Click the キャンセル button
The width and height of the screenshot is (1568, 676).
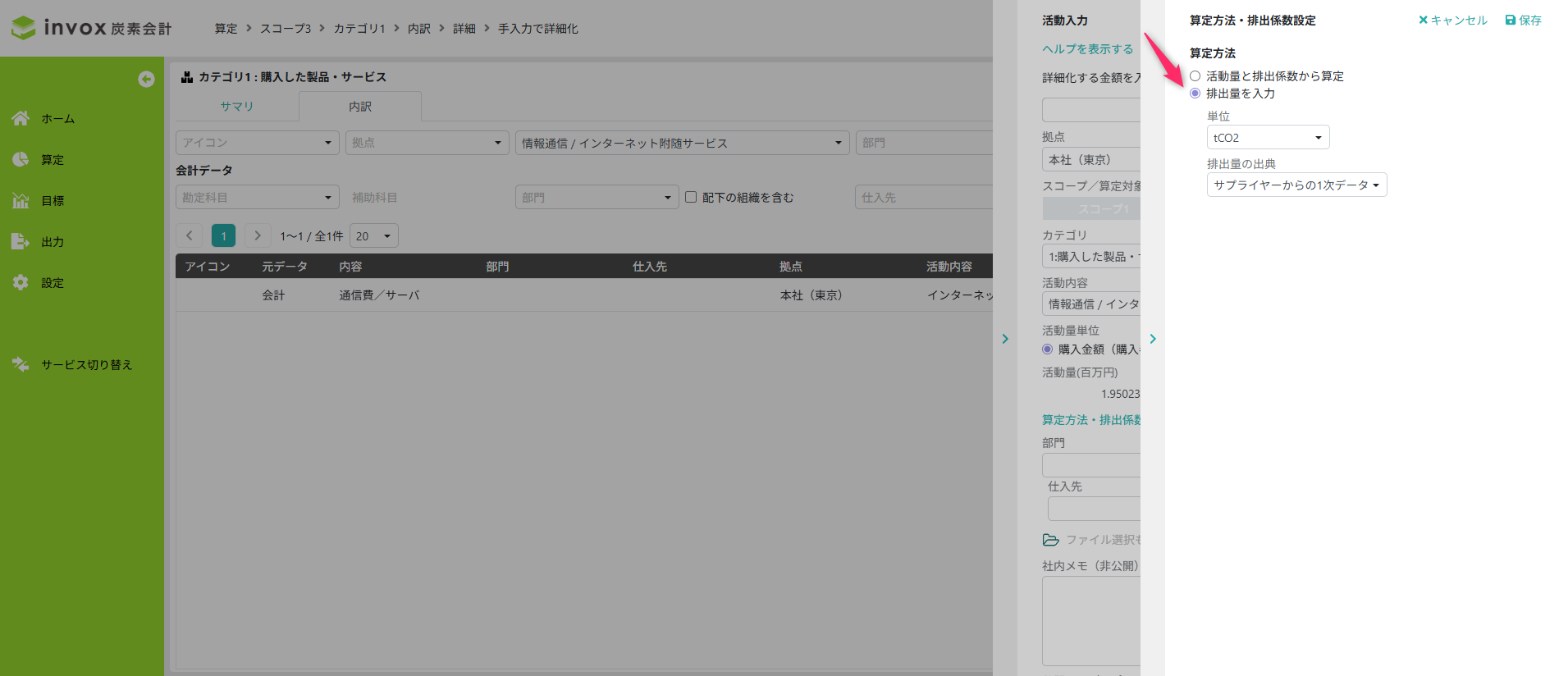pyautogui.click(x=1452, y=21)
